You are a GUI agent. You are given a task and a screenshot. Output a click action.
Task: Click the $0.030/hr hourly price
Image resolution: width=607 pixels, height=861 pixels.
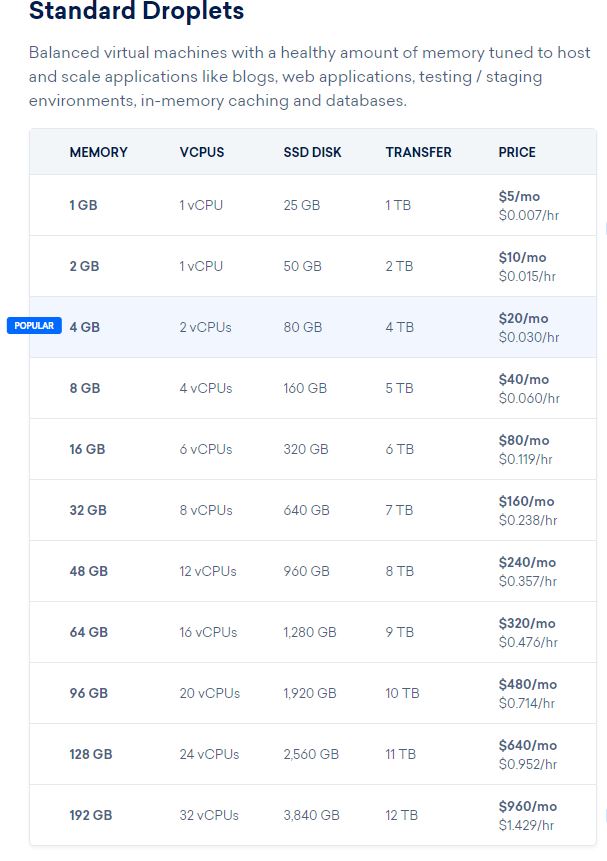click(529, 337)
